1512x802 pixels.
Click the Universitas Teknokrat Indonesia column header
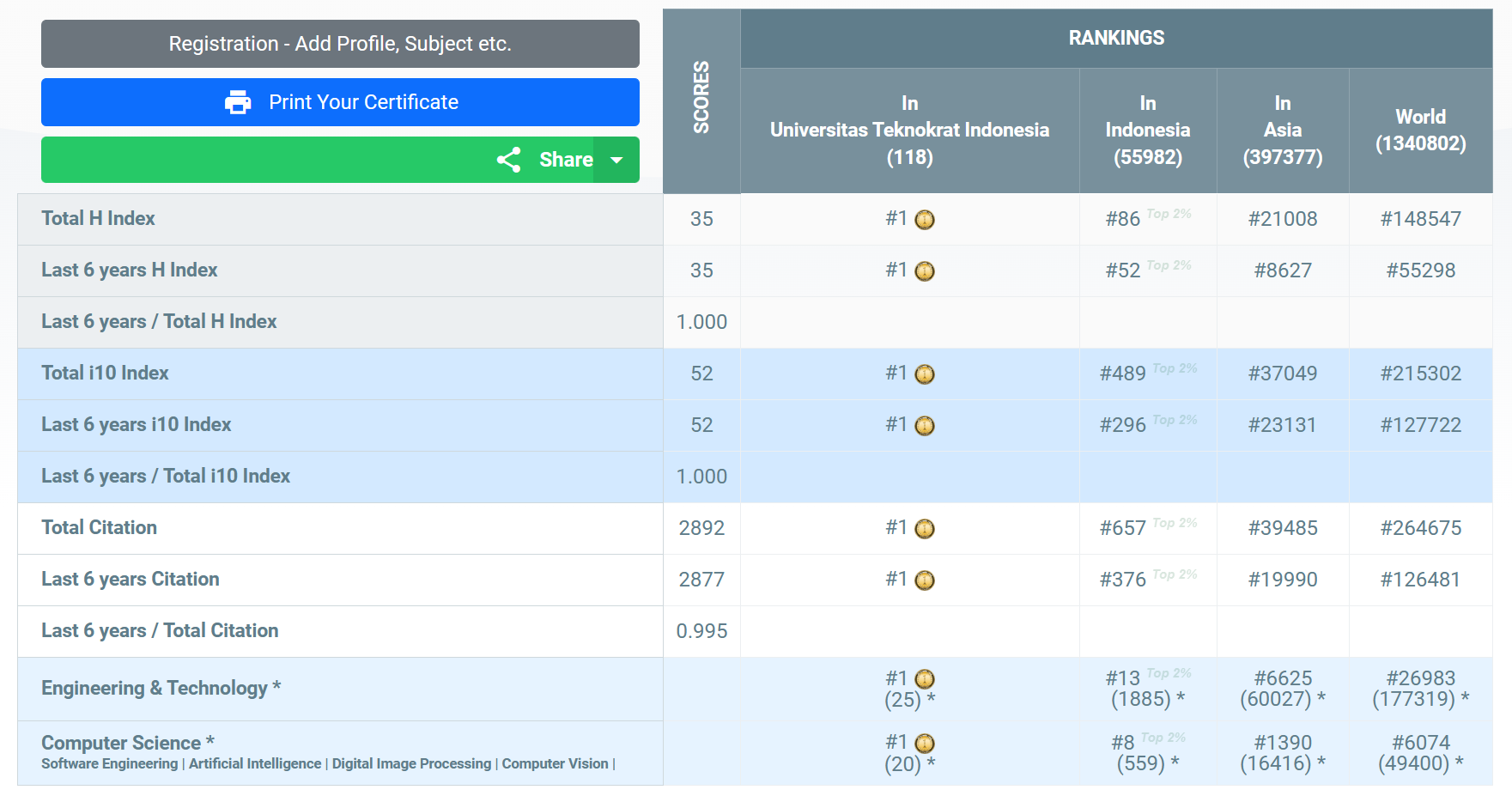coord(909,130)
